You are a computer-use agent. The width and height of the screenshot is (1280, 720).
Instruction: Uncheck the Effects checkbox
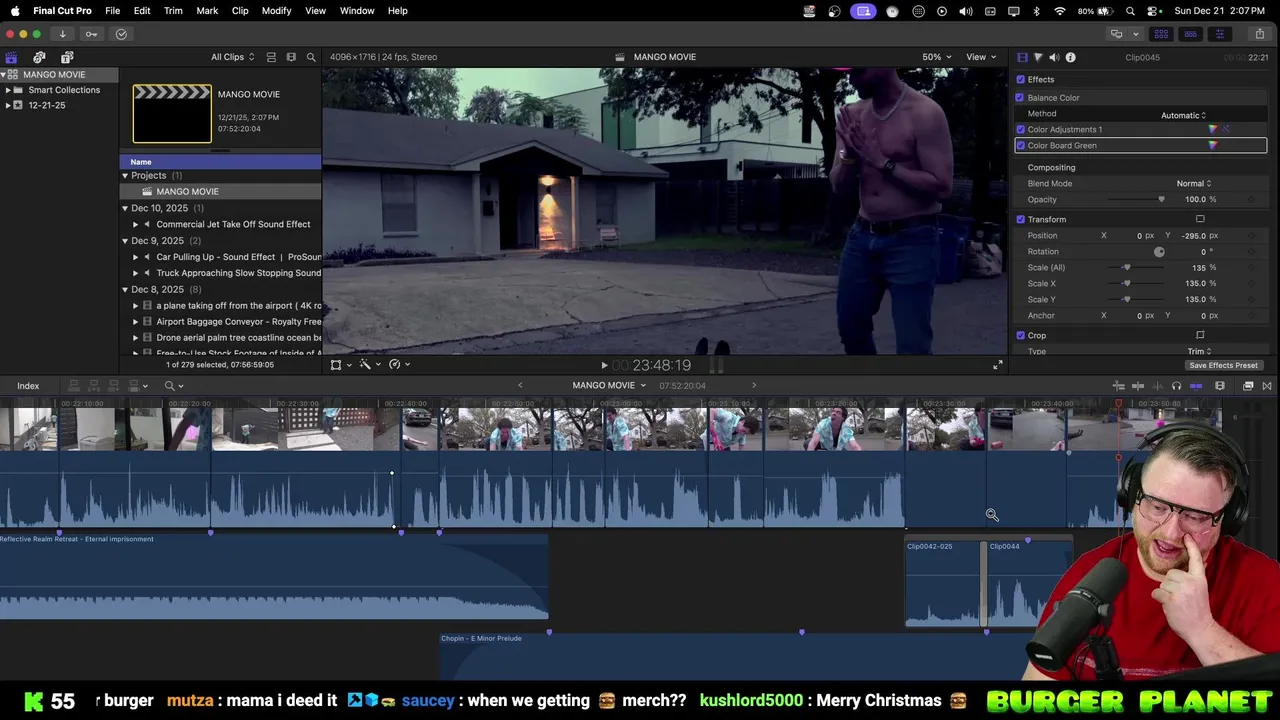click(1020, 79)
